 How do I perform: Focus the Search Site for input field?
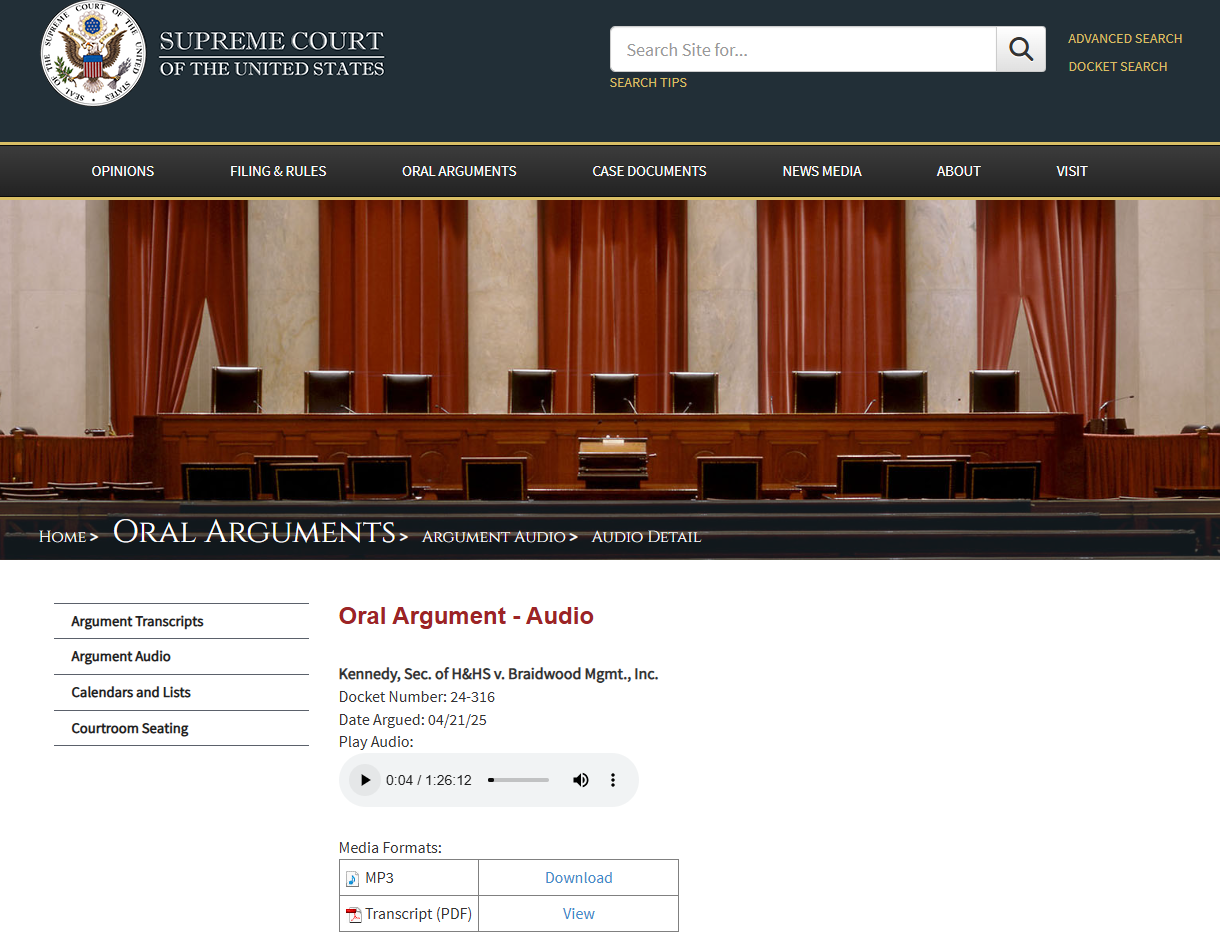803,49
